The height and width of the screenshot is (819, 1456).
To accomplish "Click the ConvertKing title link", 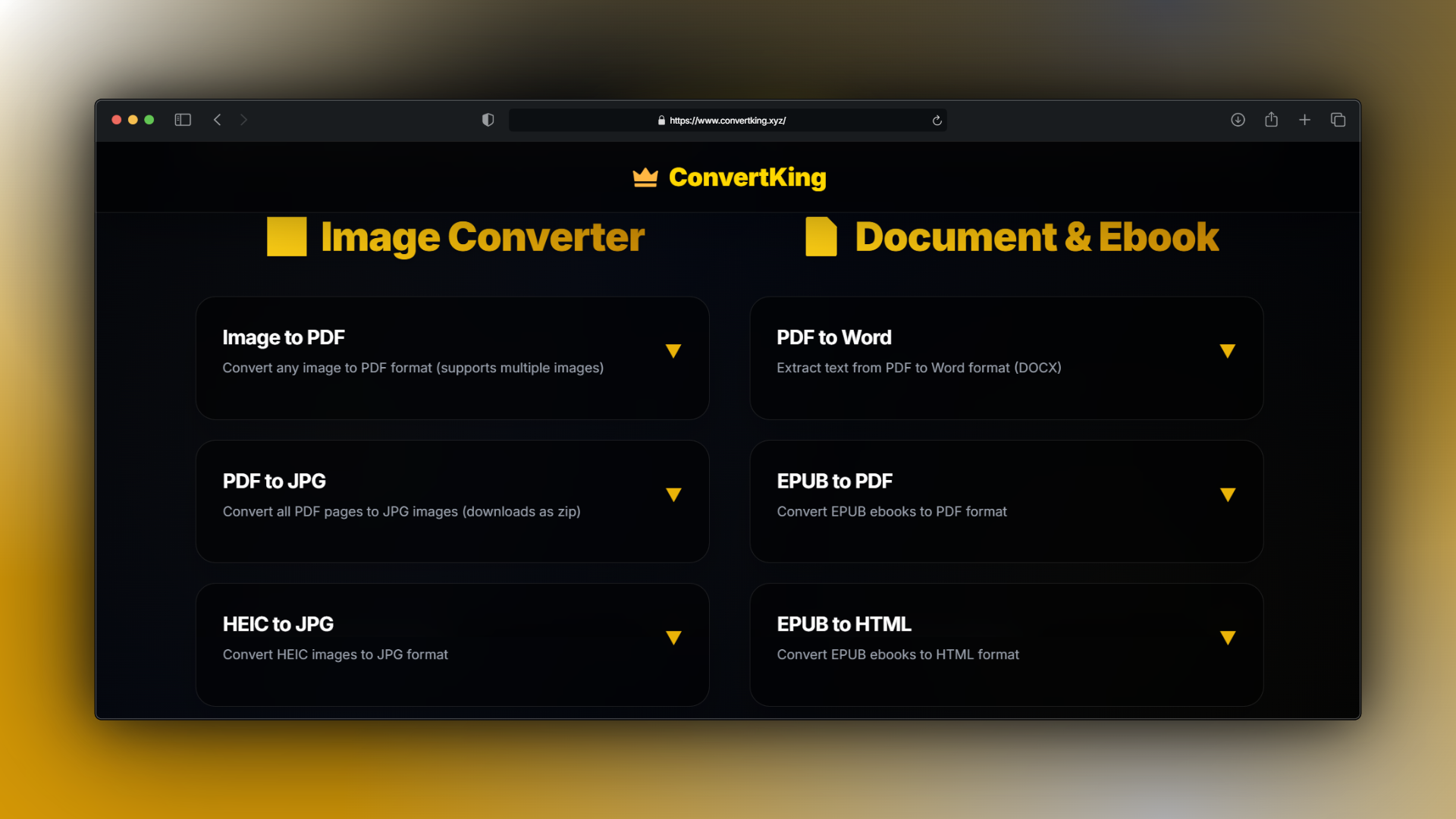I will pyautogui.click(x=747, y=177).
